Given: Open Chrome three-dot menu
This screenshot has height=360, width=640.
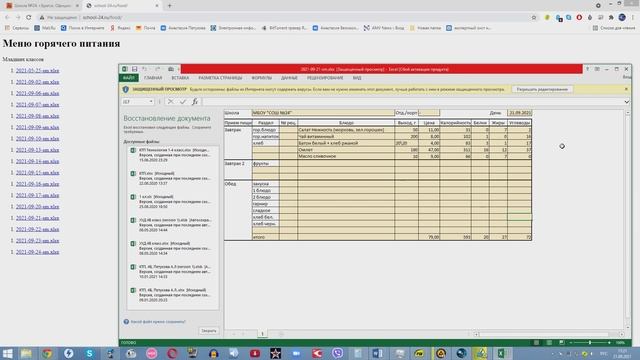Looking at the screenshot, I should 633,17.
